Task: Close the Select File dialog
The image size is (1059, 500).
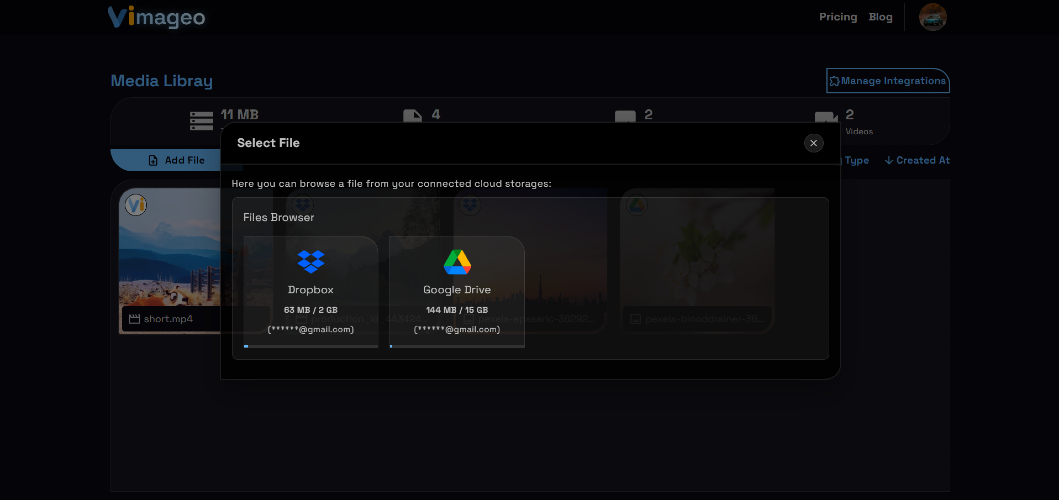Action: (x=813, y=143)
